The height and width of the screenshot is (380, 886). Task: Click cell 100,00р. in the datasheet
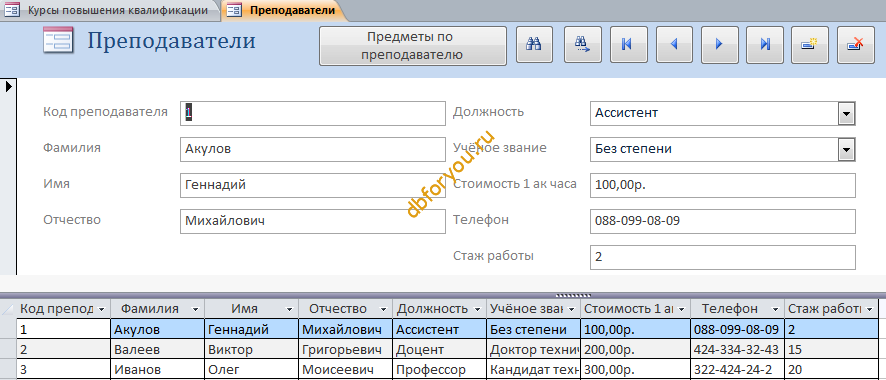click(635, 329)
